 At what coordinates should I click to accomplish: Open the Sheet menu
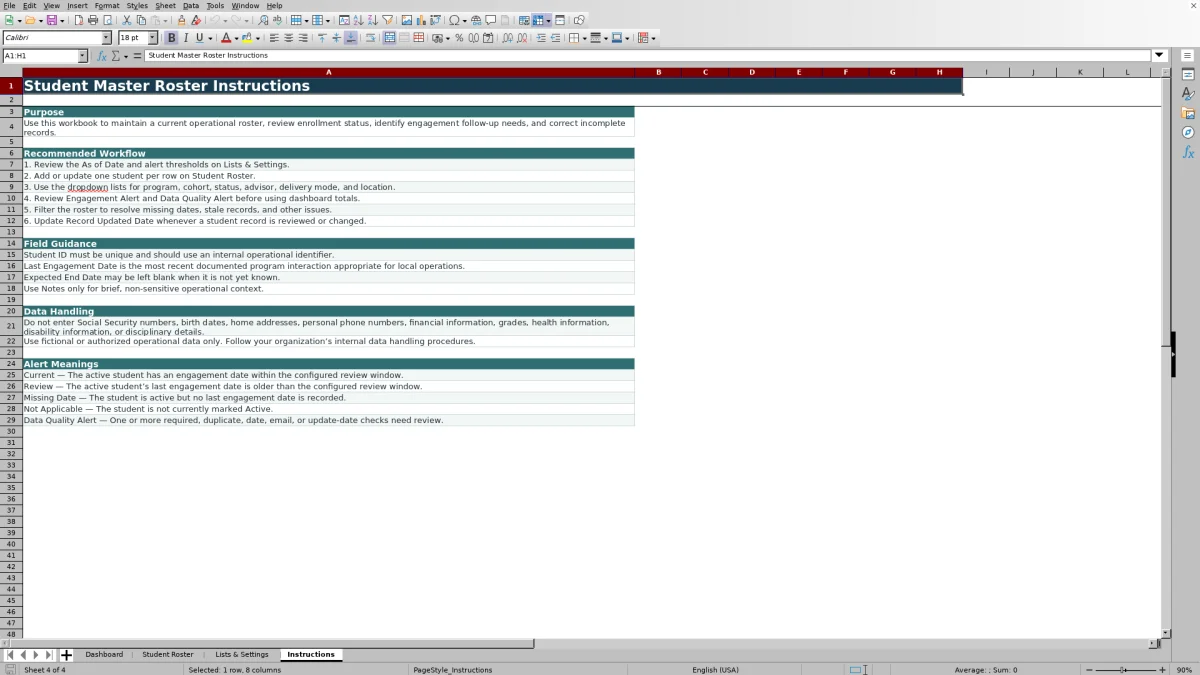tap(166, 6)
